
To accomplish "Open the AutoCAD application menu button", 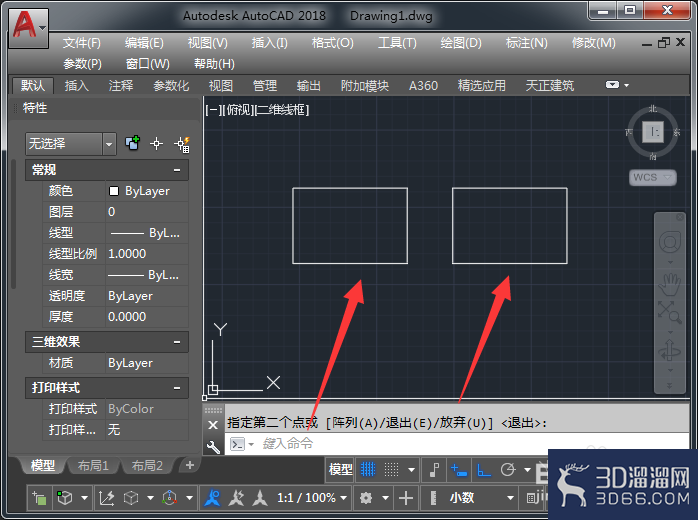I will tap(28, 28).
